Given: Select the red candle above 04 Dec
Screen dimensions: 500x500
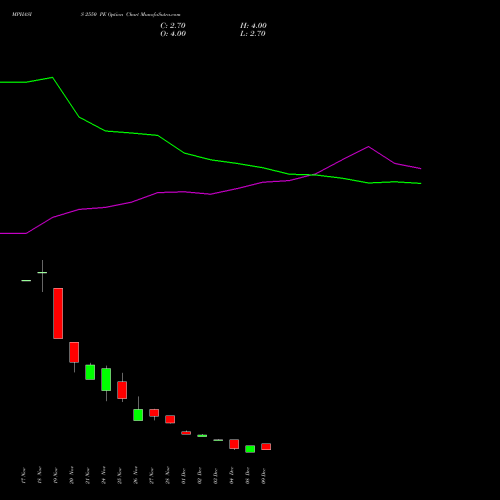Looking at the screenshot, I should tap(234, 444).
